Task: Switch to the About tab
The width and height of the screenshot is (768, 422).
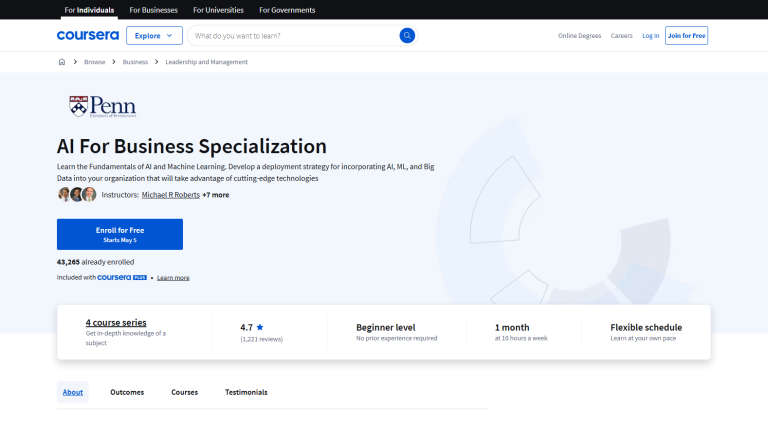Action: click(72, 392)
